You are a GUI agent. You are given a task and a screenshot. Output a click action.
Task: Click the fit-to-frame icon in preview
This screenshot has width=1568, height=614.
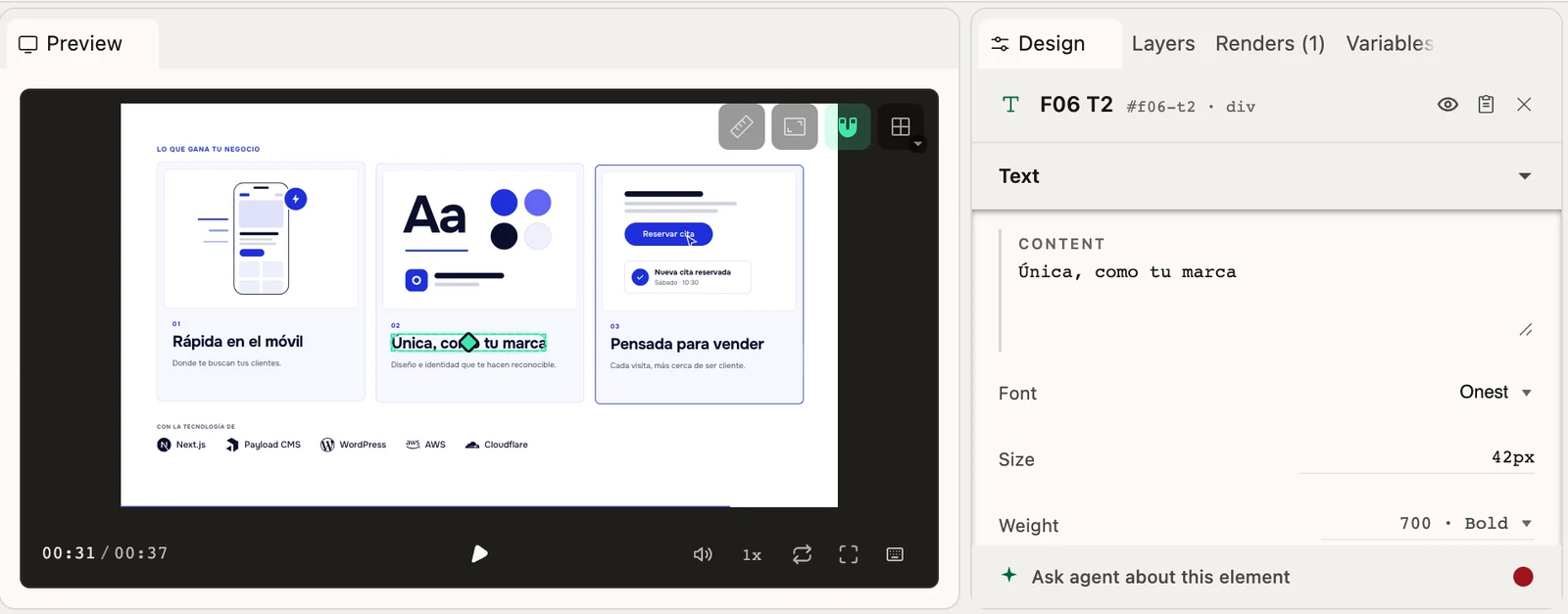(x=795, y=126)
